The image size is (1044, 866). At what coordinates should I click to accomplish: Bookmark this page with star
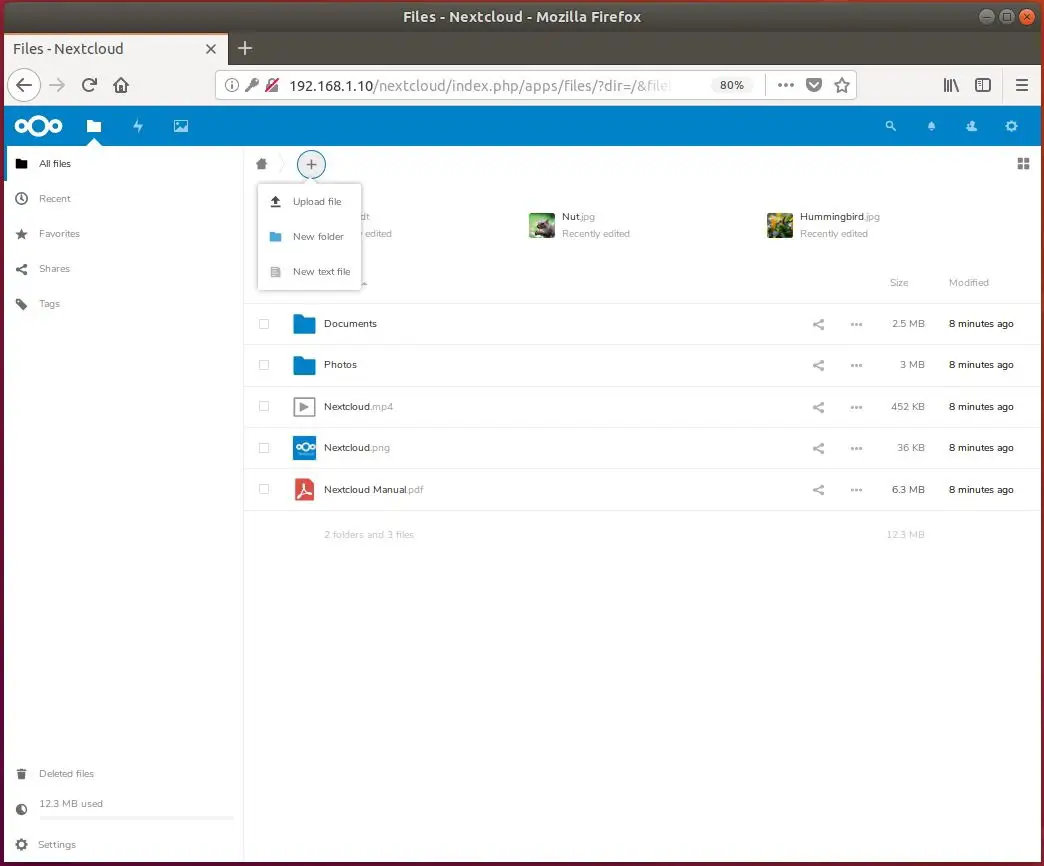pyautogui.click(x=842, y=85)
